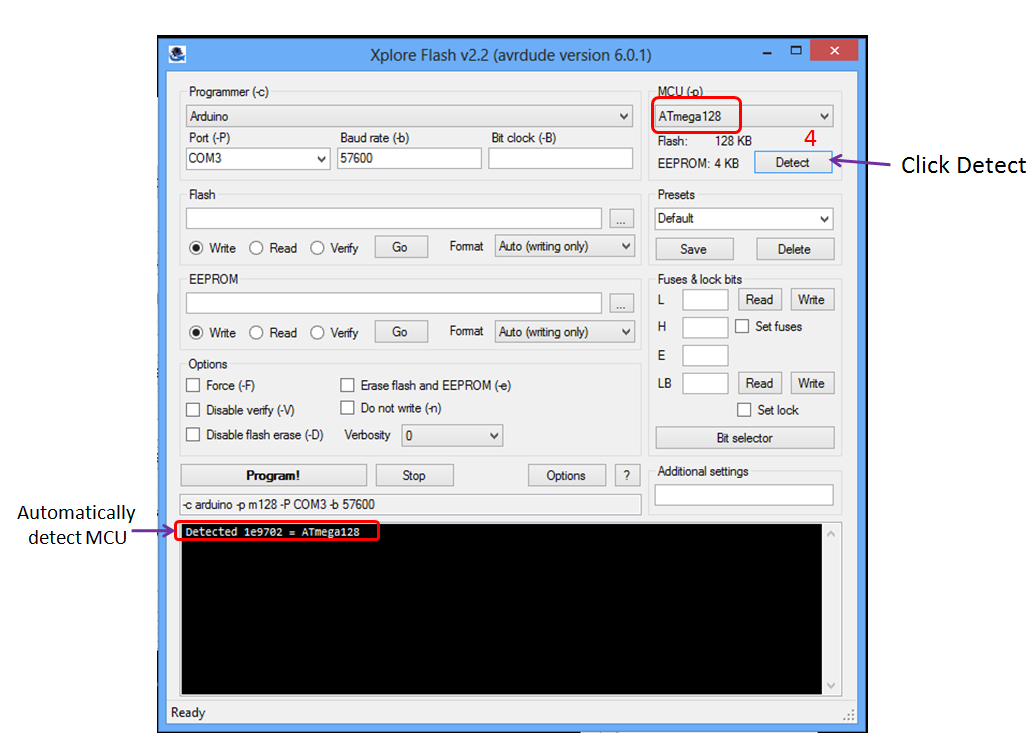The width and height of the screenshot is (1032, 752).
Task: Open EEPROM Format dropdown
Action: [565, 332]
